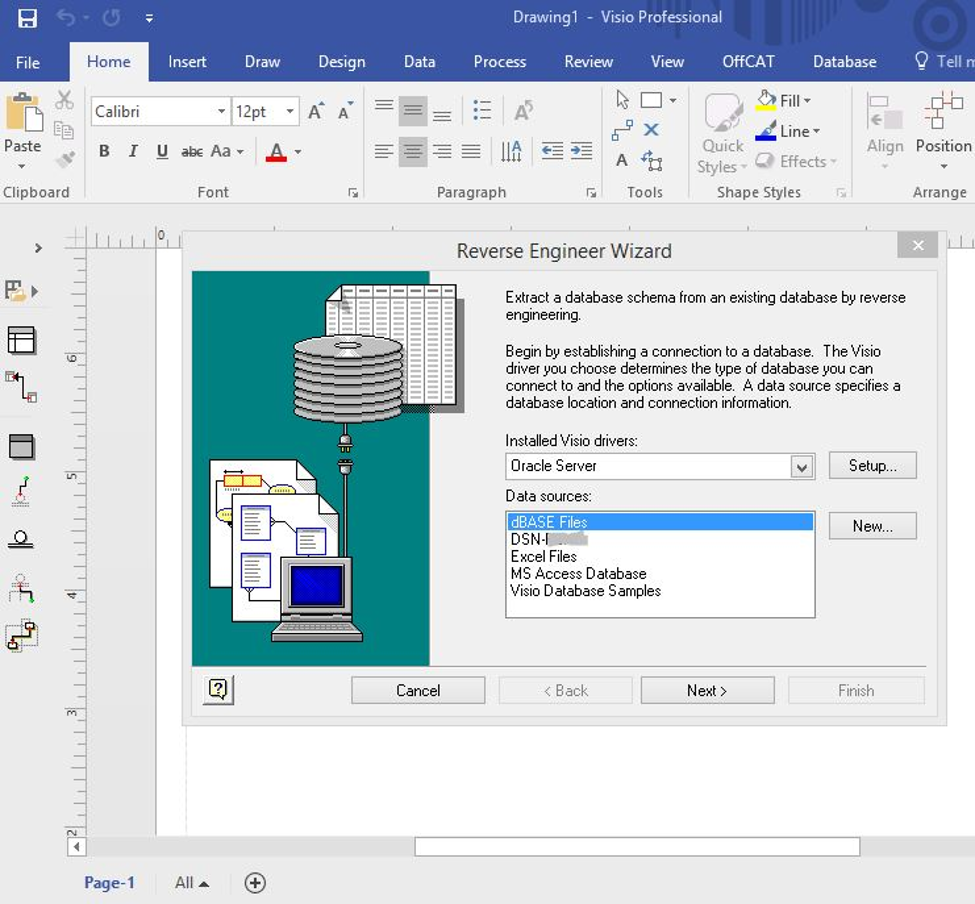Viewport: 975px width, 904px height.
Task: Open the Installed Visio drivers dropdown
Action: point(801,466)
